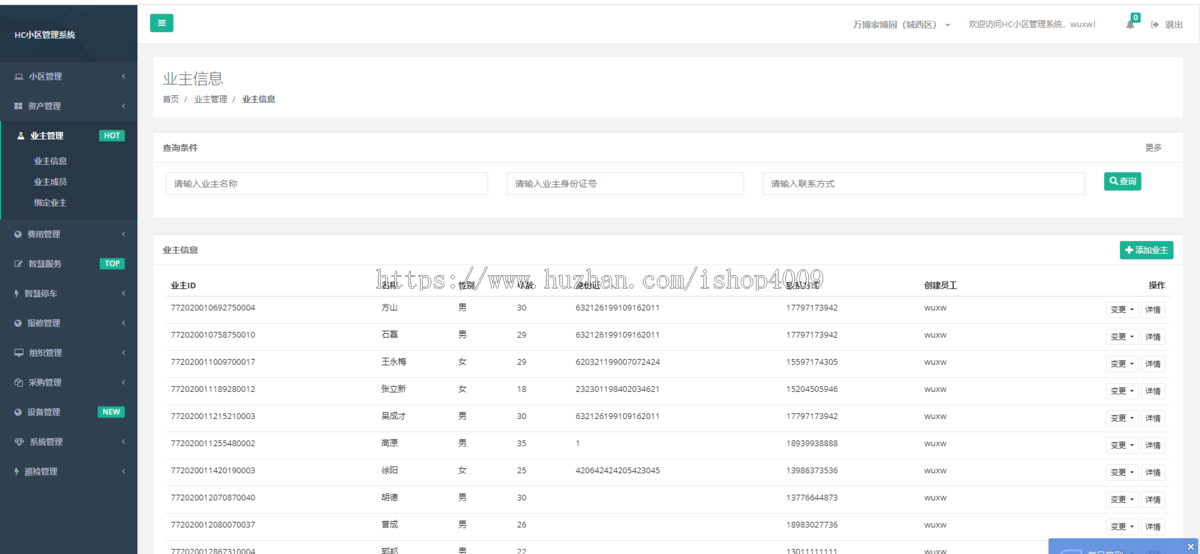1200x554 pixels.
Task: Expand the 费用管理 menu chevron
Action: (123, 234)
